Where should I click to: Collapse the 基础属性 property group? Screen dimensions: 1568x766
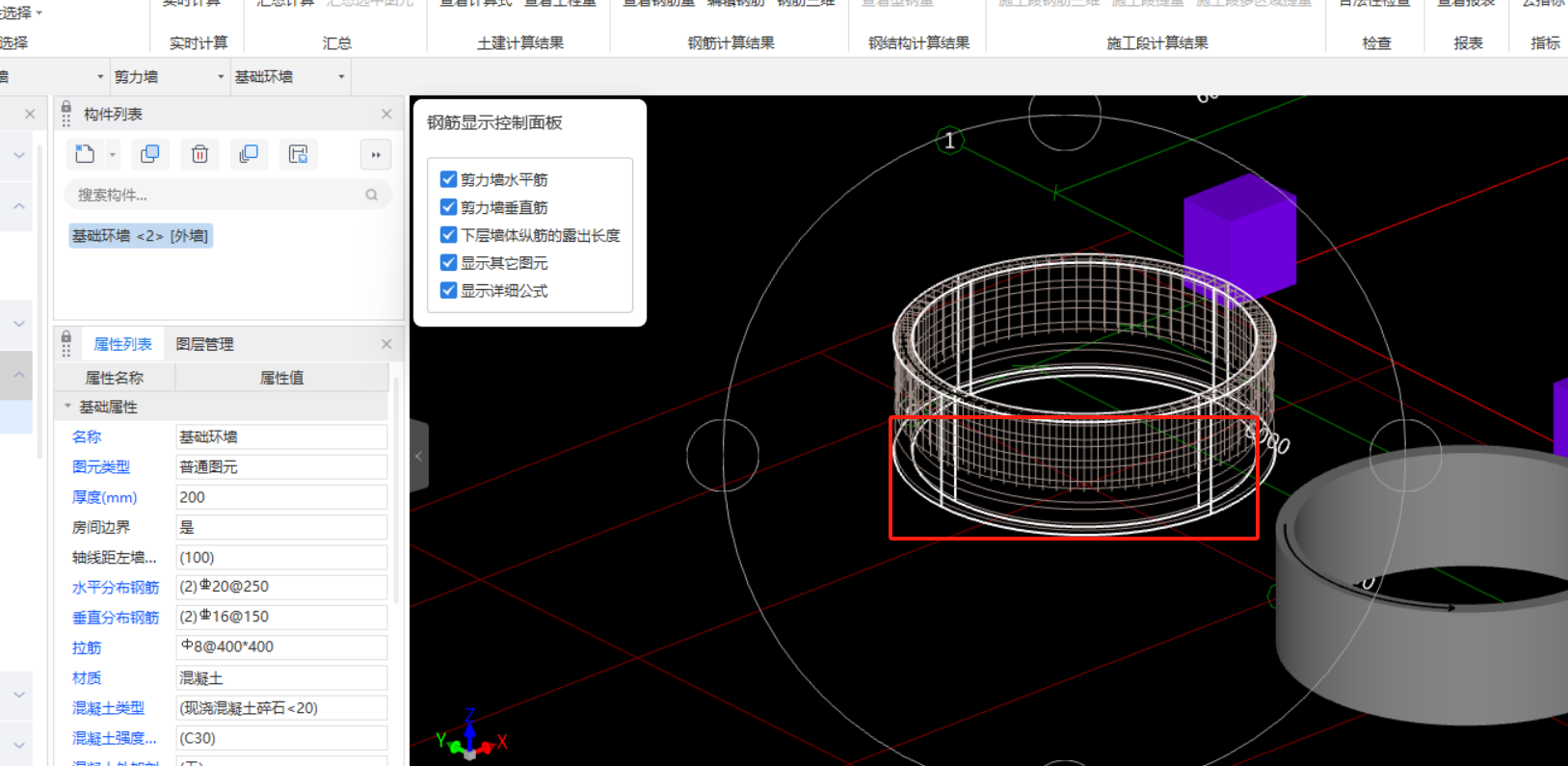(67, 407)
